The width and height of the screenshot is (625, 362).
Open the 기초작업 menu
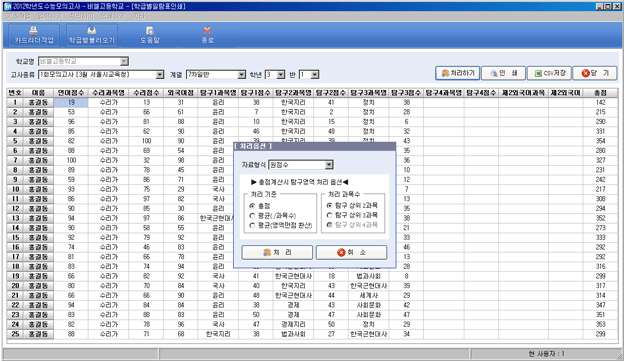coord(18,16)
